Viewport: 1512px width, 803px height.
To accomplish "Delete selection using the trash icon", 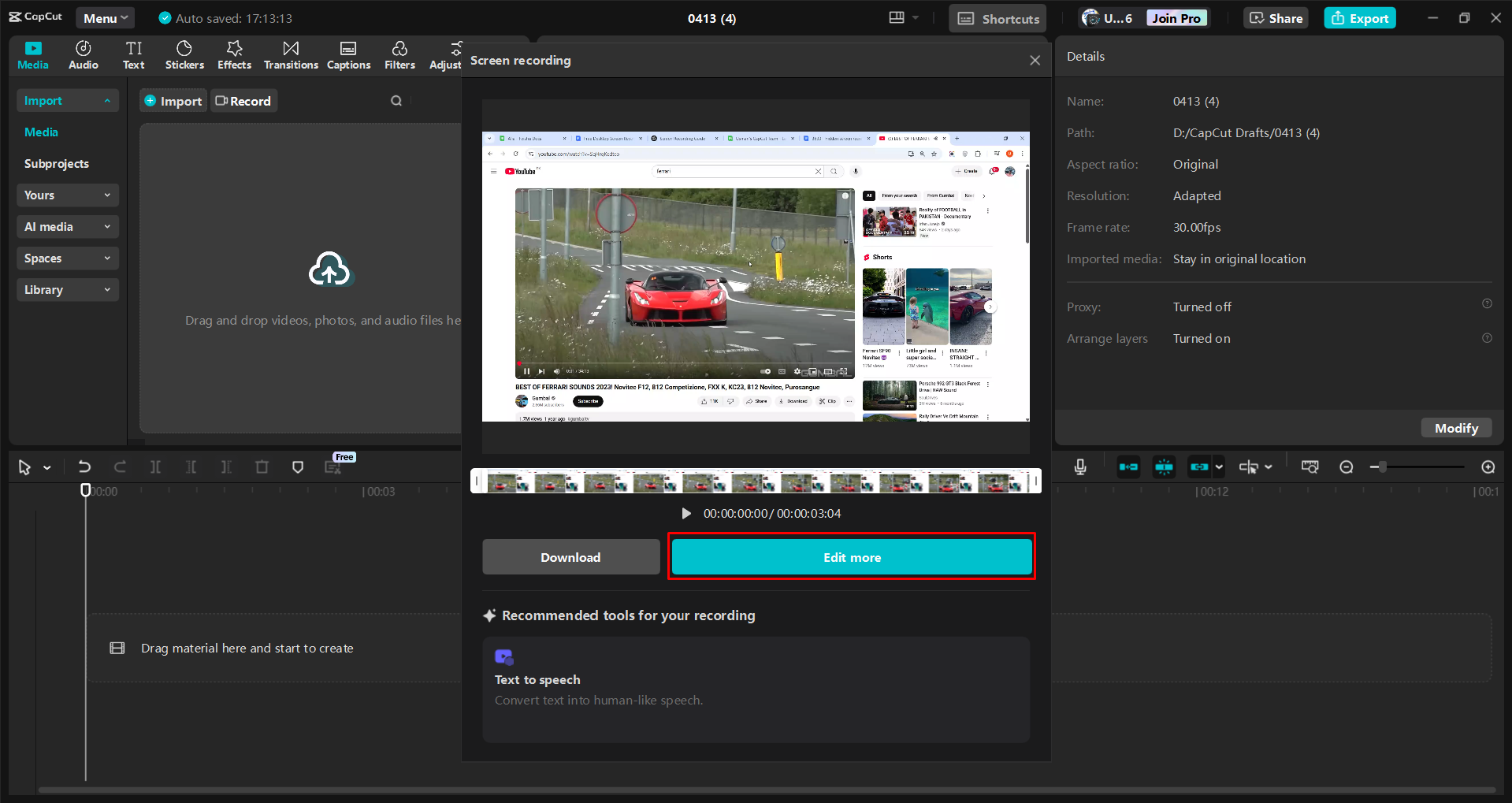I will coord(262,467).
